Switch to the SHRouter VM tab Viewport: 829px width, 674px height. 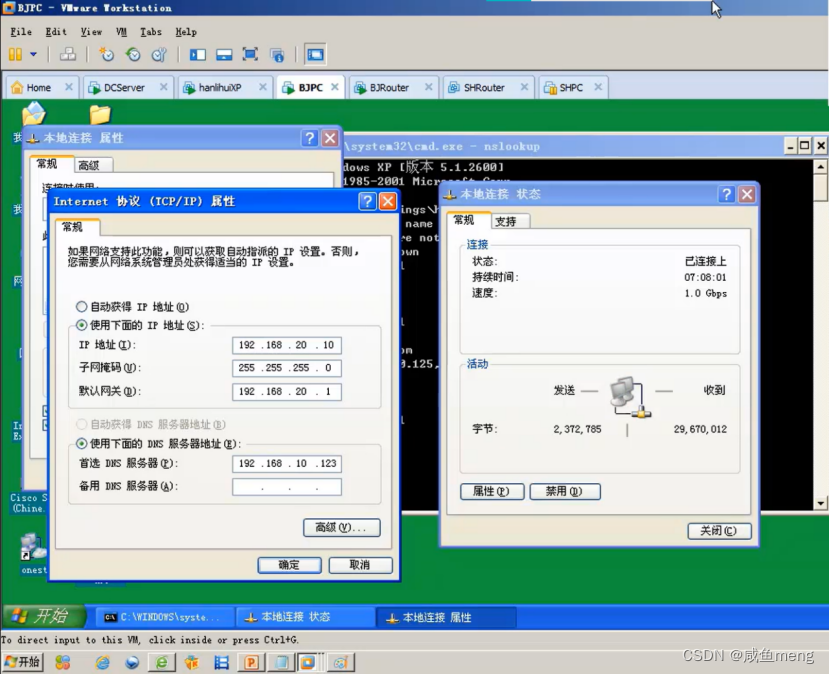(484, 88)
